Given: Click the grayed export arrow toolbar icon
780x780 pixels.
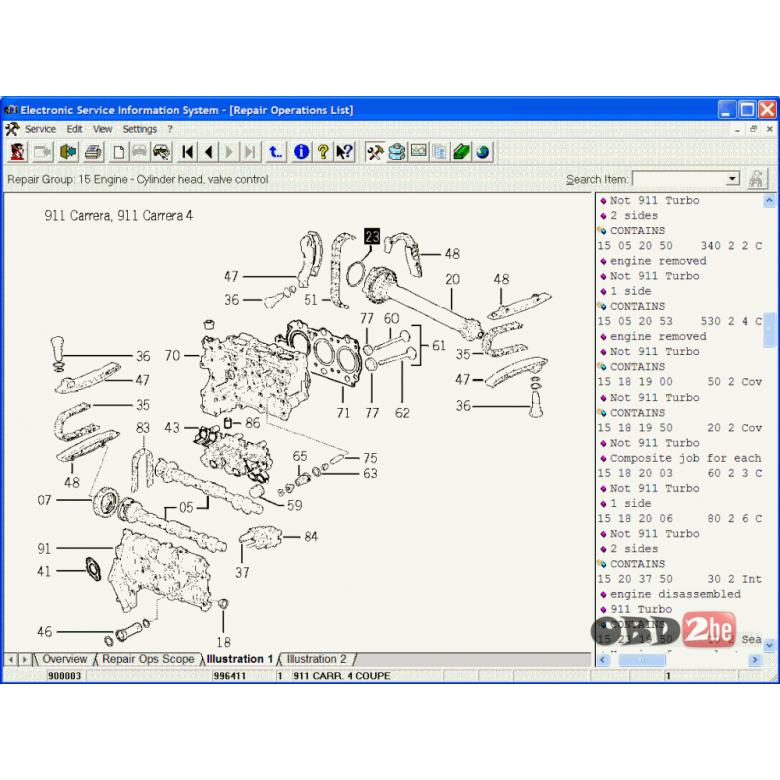Looking at the screenshot, I should pos(43,152).
